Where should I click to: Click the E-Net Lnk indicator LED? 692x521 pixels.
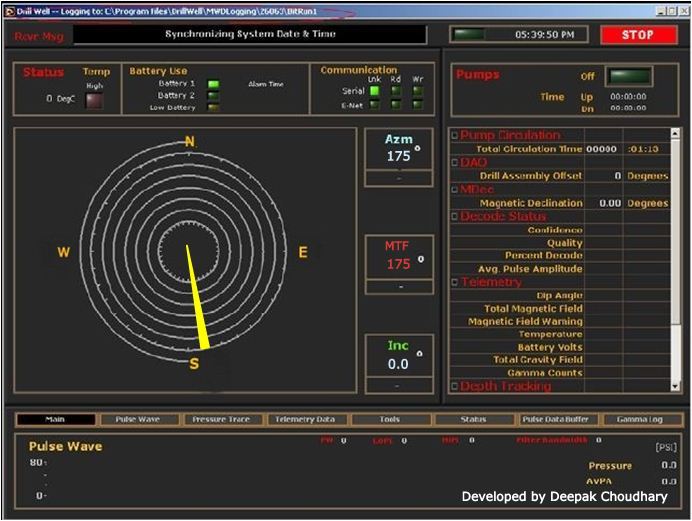click(374, 105)
